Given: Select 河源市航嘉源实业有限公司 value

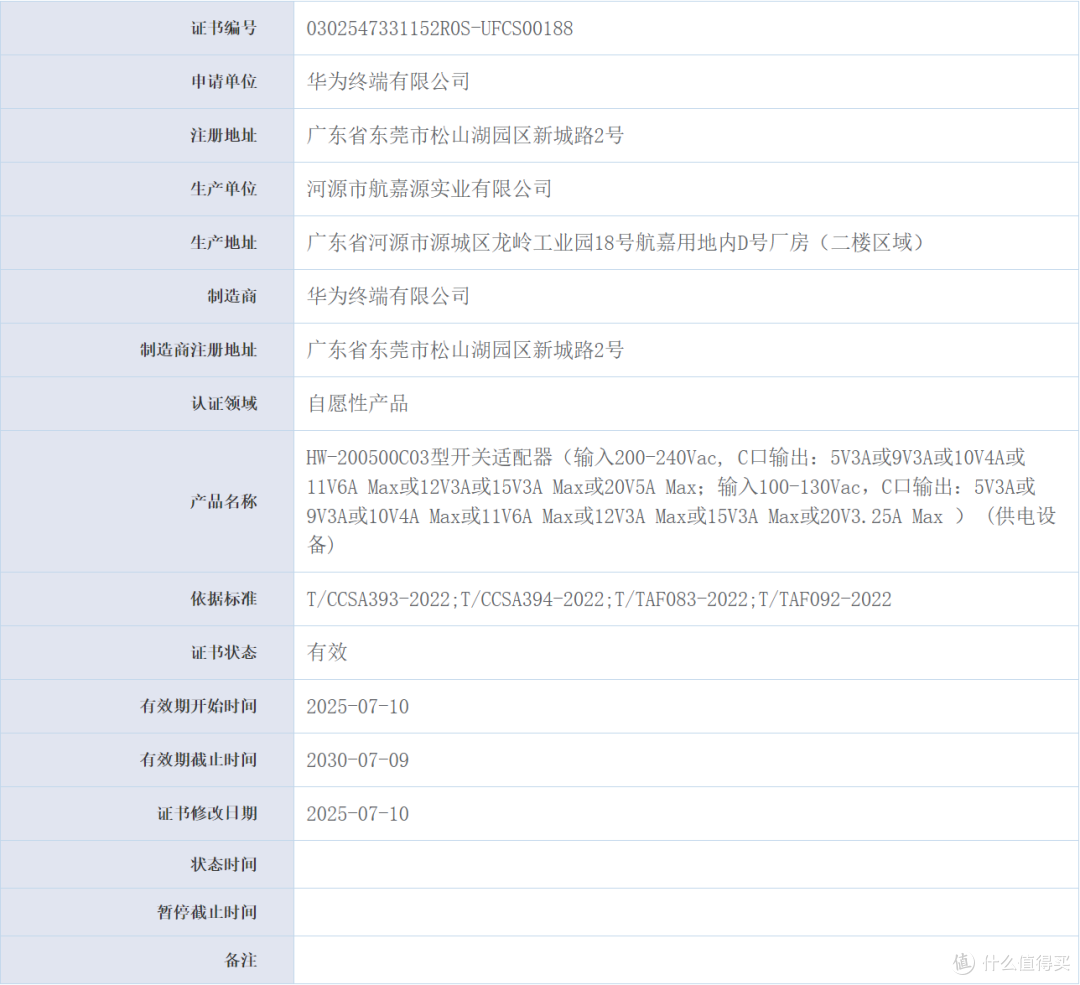Looking at the screenshot, I should (429, 189).
